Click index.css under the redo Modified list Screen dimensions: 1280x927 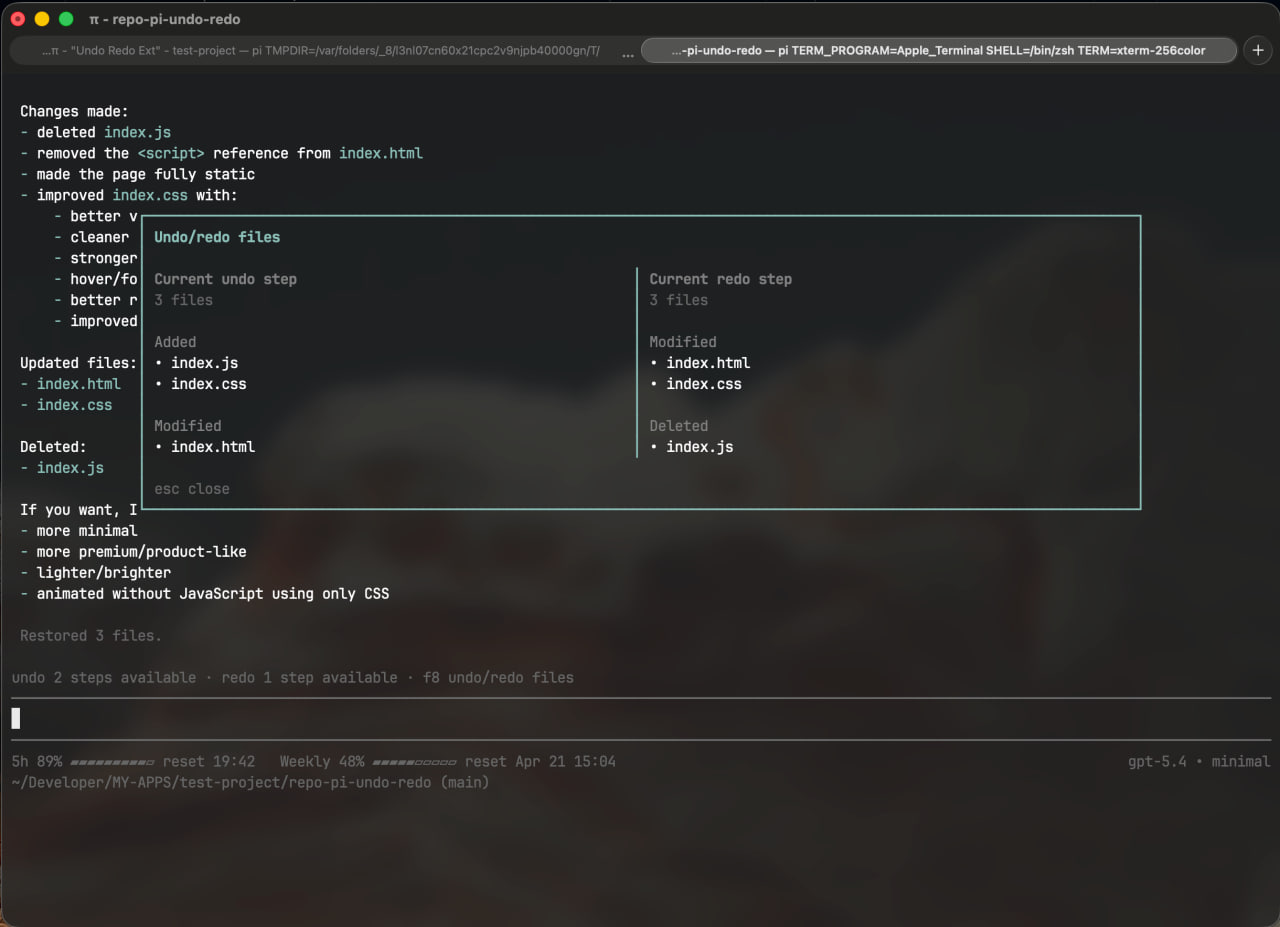point(704,384)
